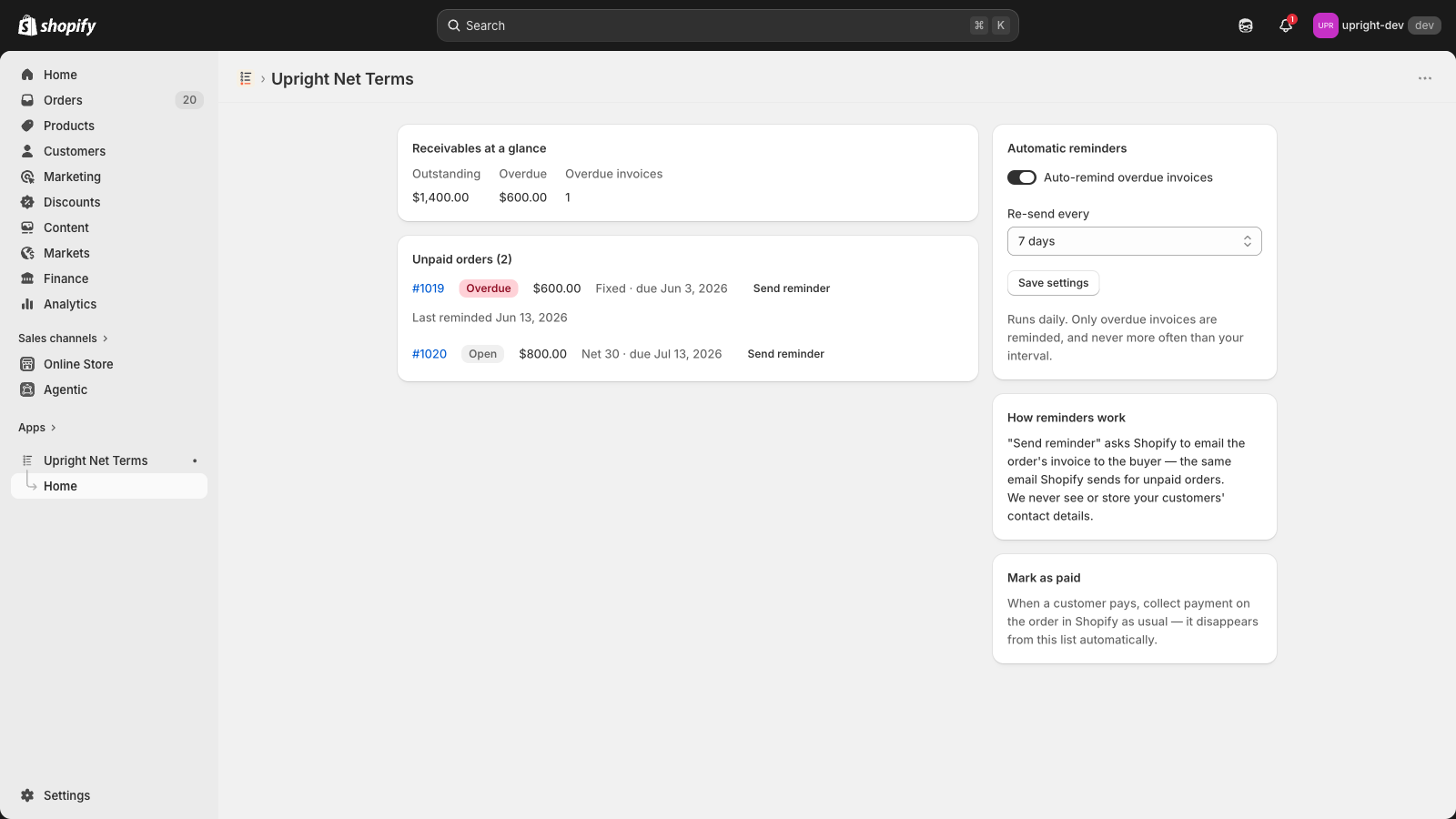Expand the Apps section chevron
The image size is (1456, 819).
click(x=53, y=428)
